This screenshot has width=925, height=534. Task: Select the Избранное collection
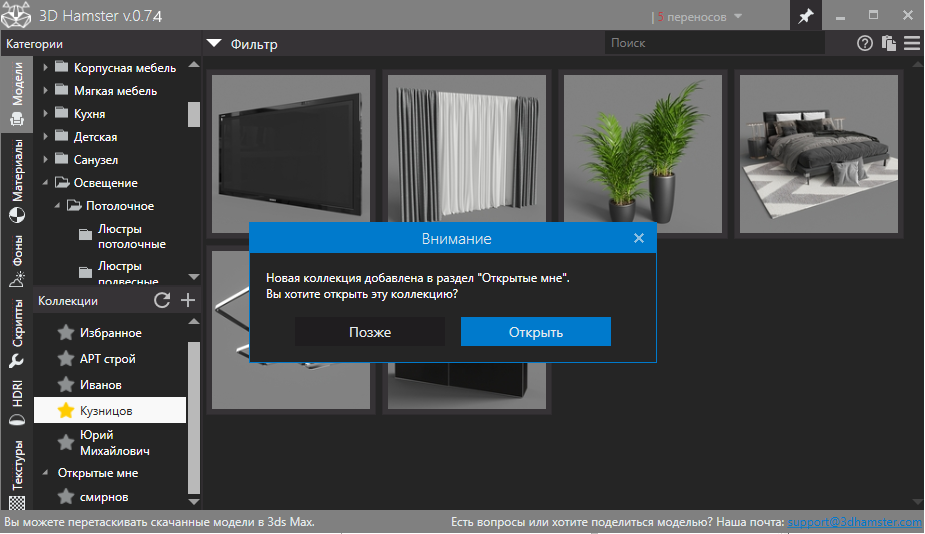point(110,333)
